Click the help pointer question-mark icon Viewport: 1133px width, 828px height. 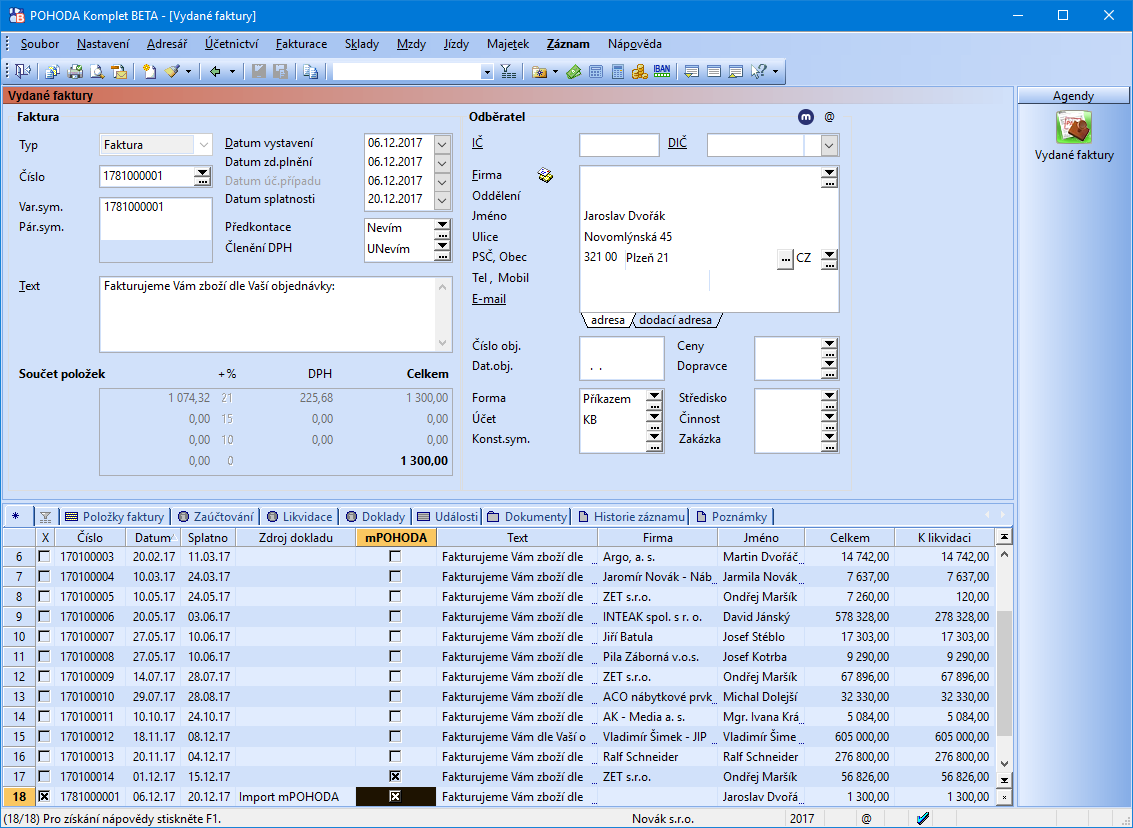click(x=759, y=72)
